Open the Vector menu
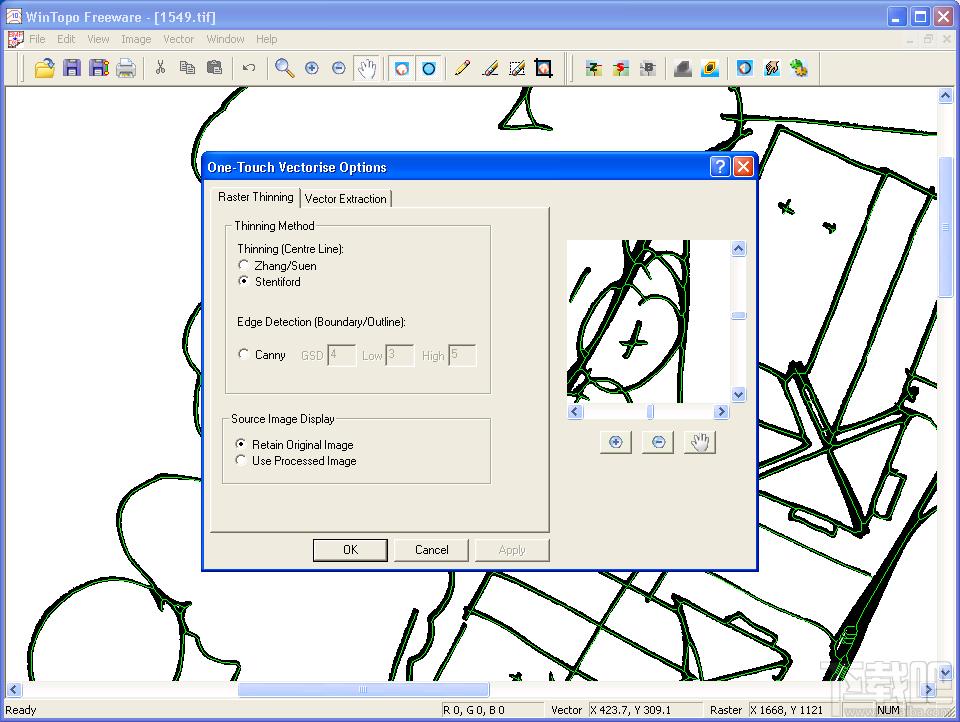This screenshot has height=722, width=960. tap(178, 39)
